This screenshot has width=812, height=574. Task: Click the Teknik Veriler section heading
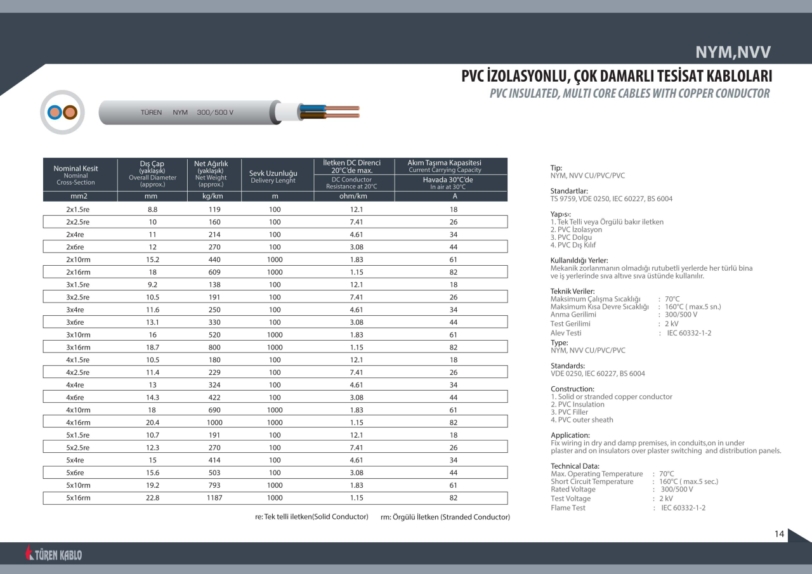point(574,290)
